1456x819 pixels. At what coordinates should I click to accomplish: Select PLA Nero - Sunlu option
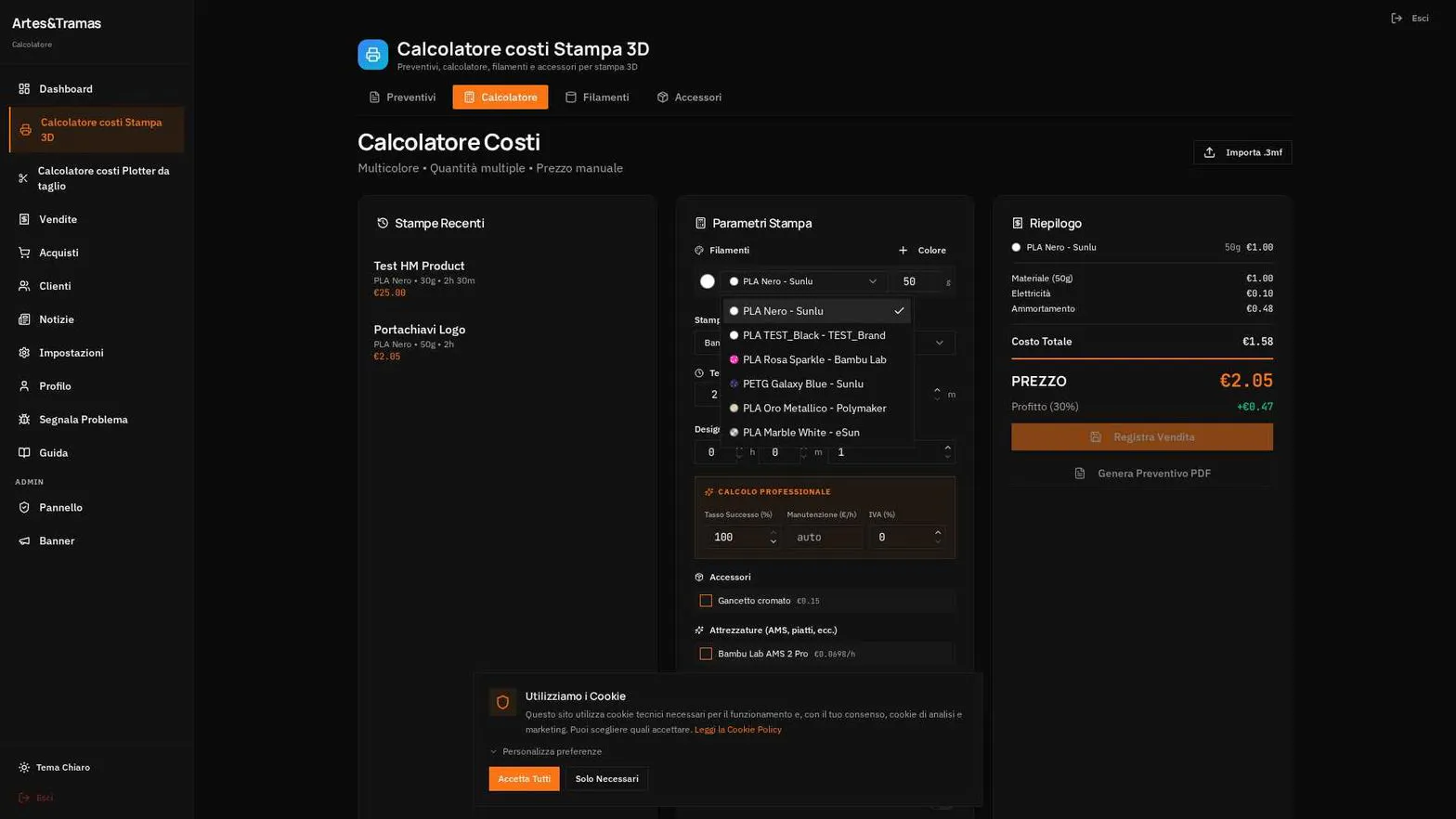point(816,311)
